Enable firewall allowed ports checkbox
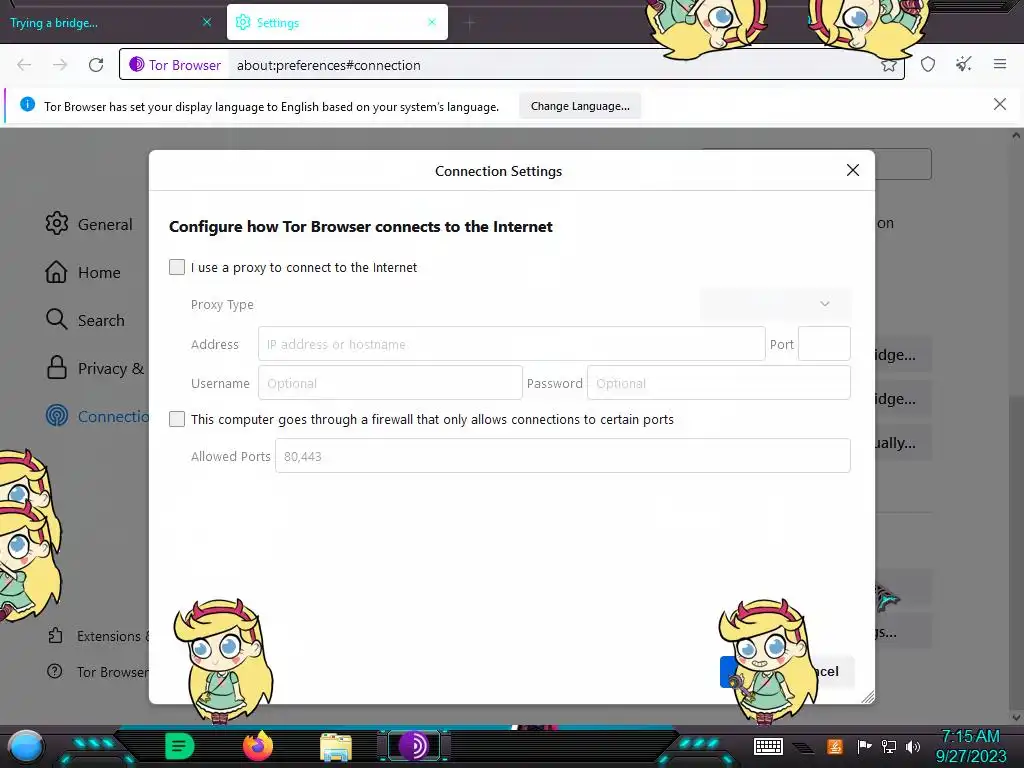 (177, 419)
